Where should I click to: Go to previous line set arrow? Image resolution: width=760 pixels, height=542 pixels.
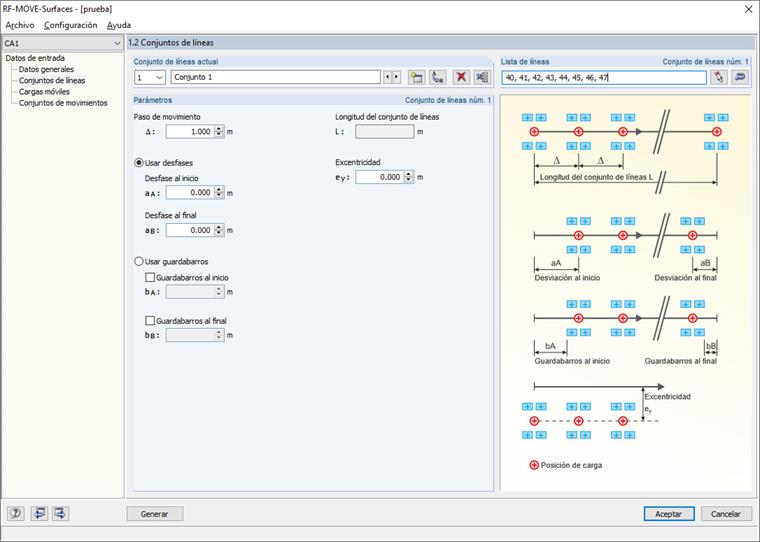click(387, 77)
